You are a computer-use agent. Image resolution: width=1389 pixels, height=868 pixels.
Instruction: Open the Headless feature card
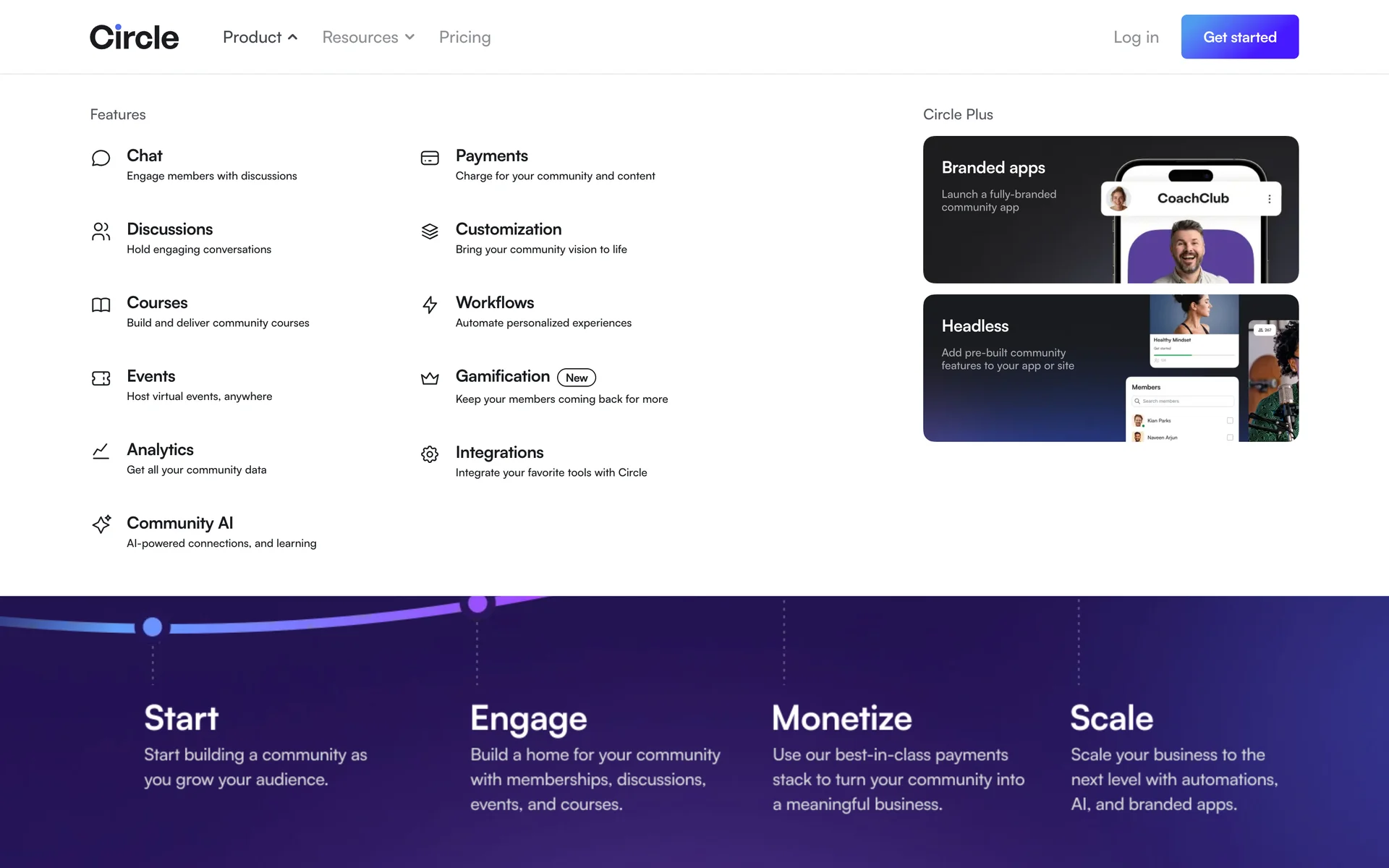pos(1013,367)
